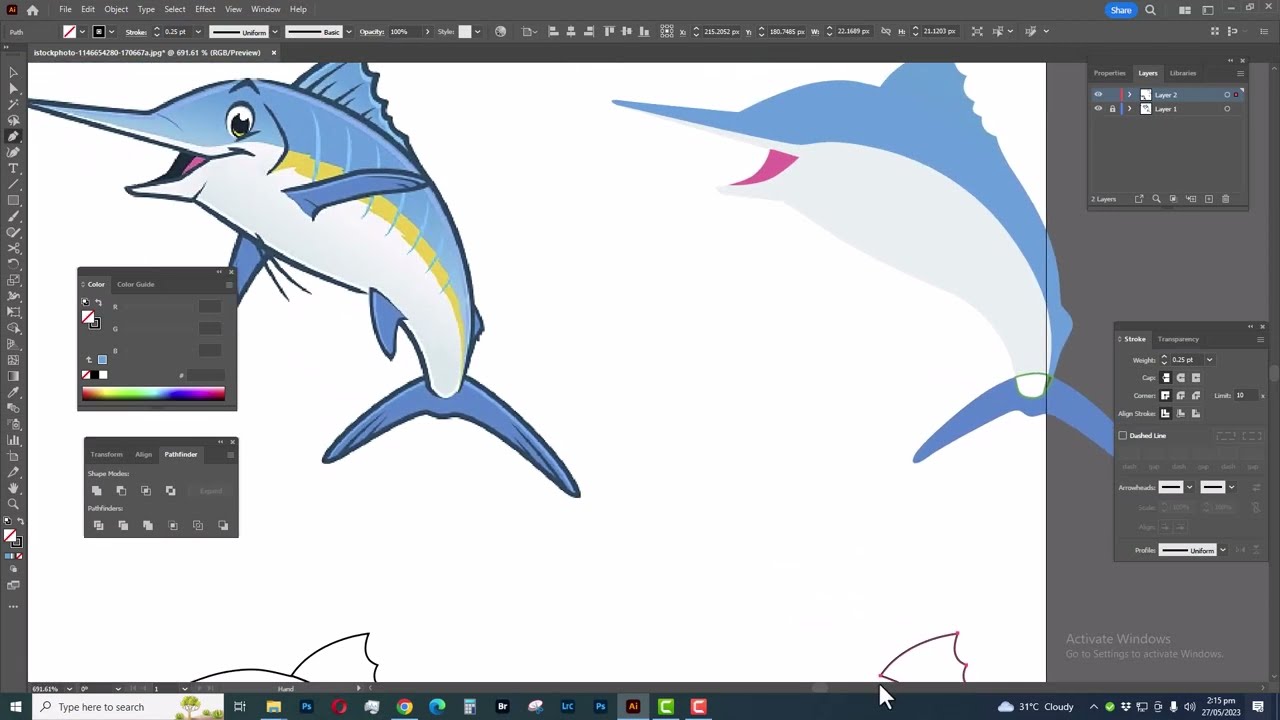The image size is (1280, 720).
Task: Unlock Layer 1 via its lock icon
Action: 1112,109
